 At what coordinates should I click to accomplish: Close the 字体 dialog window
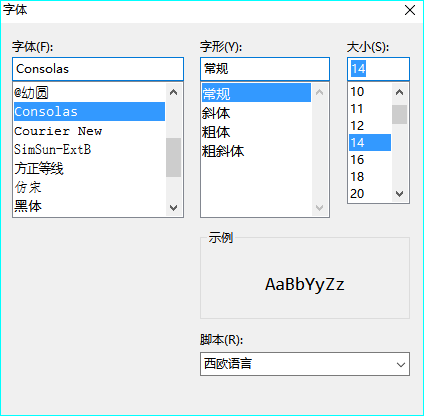pos(410,10)
